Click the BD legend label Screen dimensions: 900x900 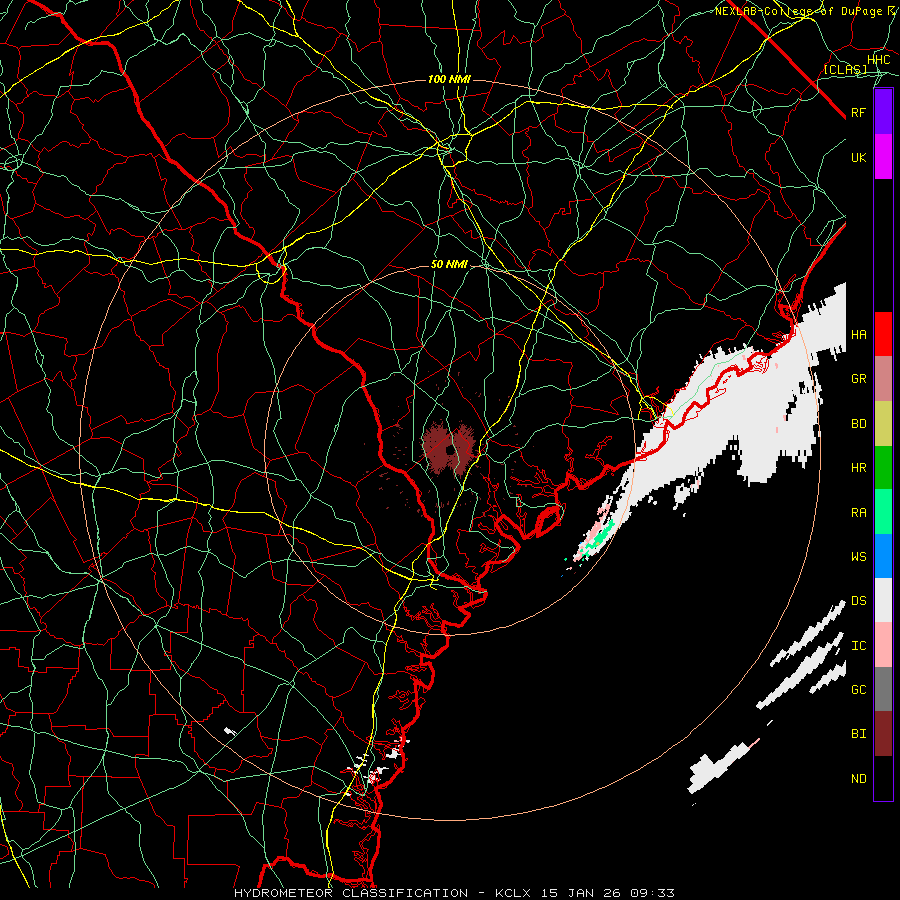click(x=858, y=424)
